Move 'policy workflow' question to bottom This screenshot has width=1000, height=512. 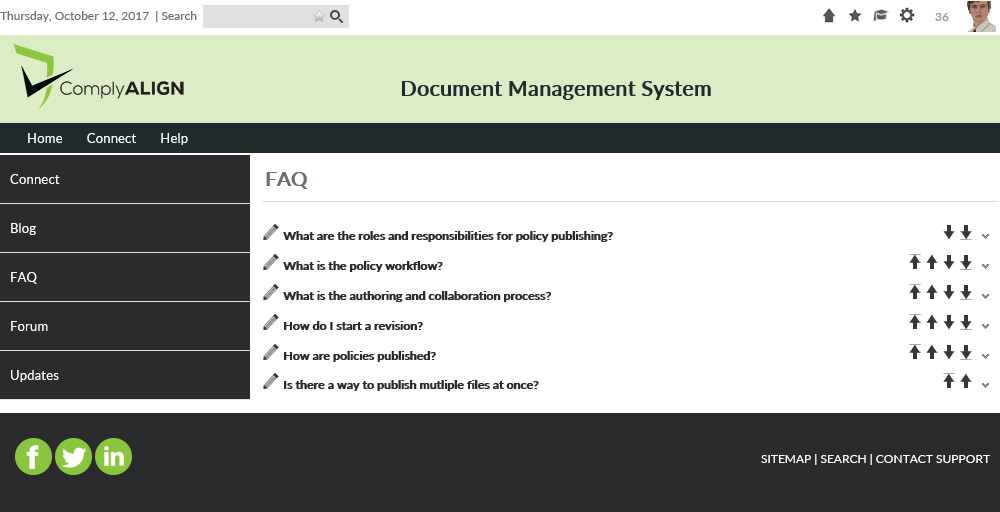click(x=966, y=262)
